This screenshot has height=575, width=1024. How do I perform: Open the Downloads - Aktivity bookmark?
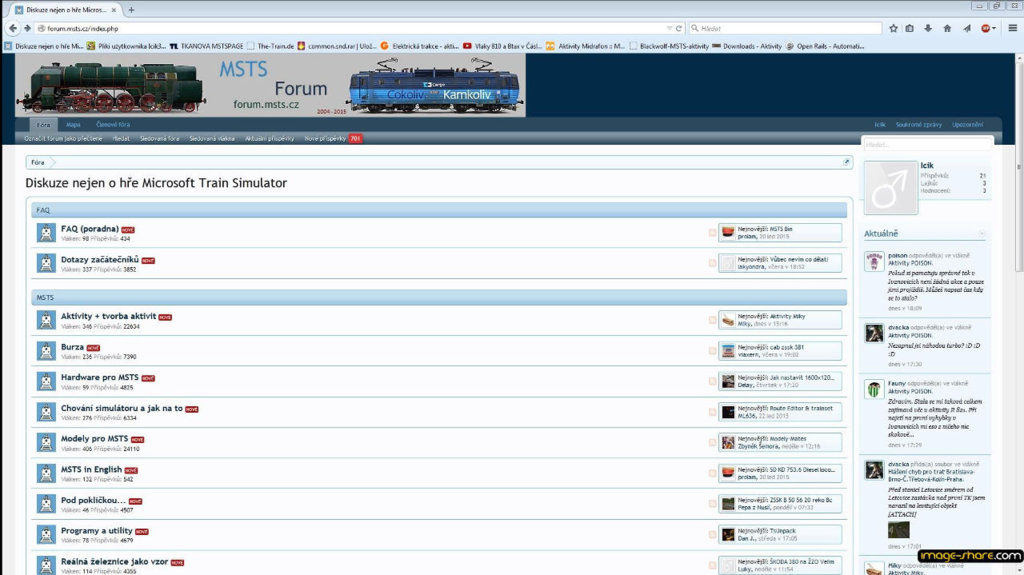pos(746,46)
